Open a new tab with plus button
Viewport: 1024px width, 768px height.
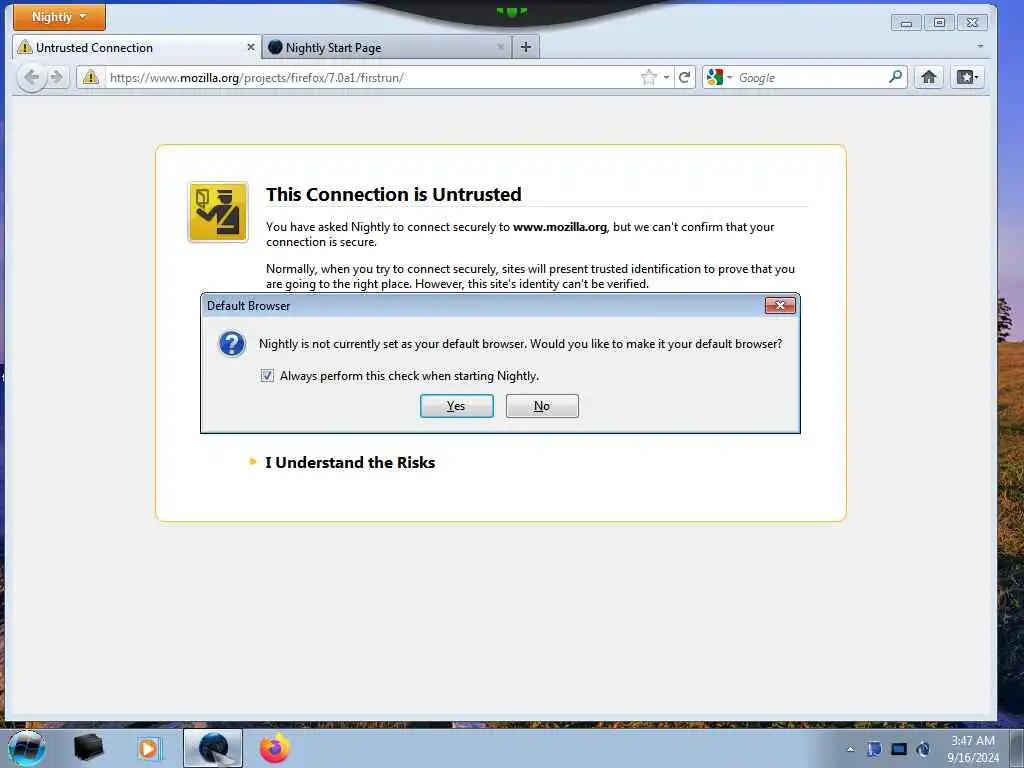[526, 47]
